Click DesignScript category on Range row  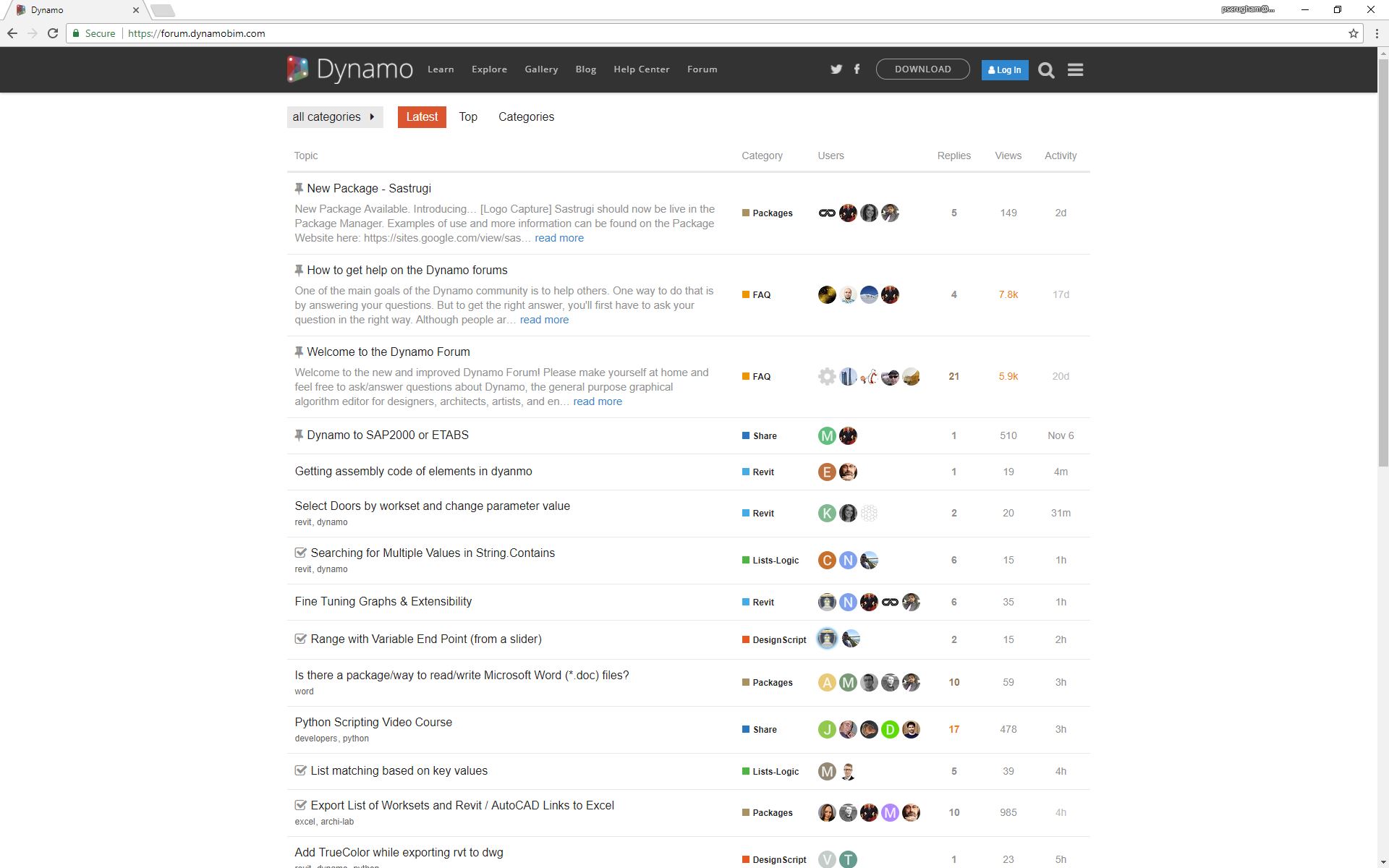click(x=774, y=639)
